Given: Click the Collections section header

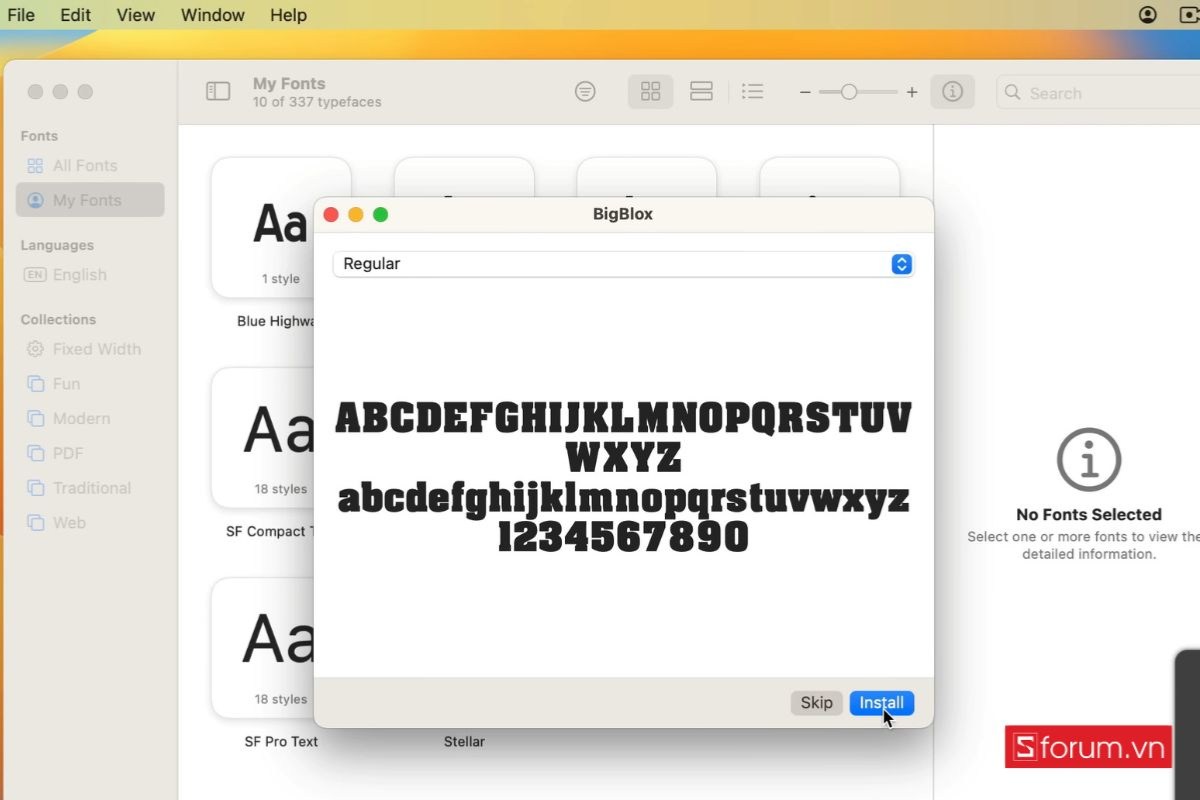Looking at the screenshot, I should (x=58, y=320).
